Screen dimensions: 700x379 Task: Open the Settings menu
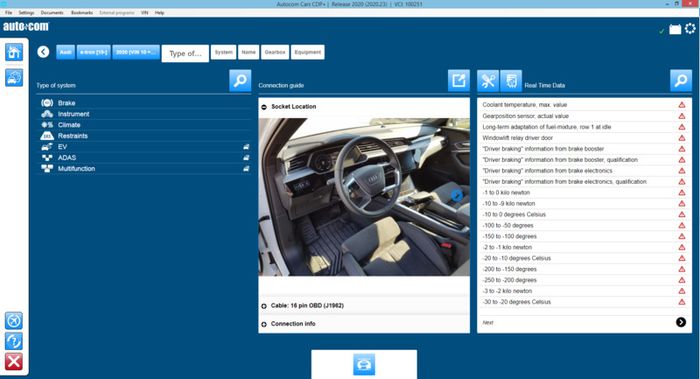click(26, 13)
